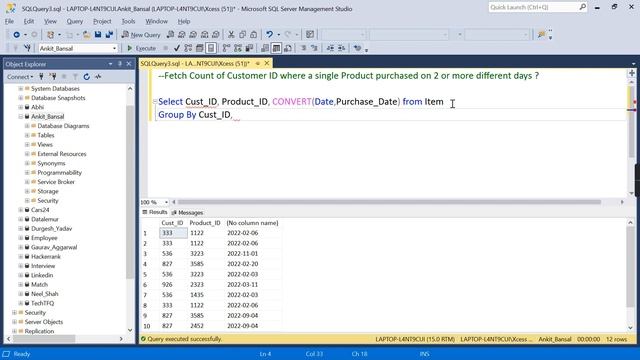Open the Edit menu

coord(29,21)
